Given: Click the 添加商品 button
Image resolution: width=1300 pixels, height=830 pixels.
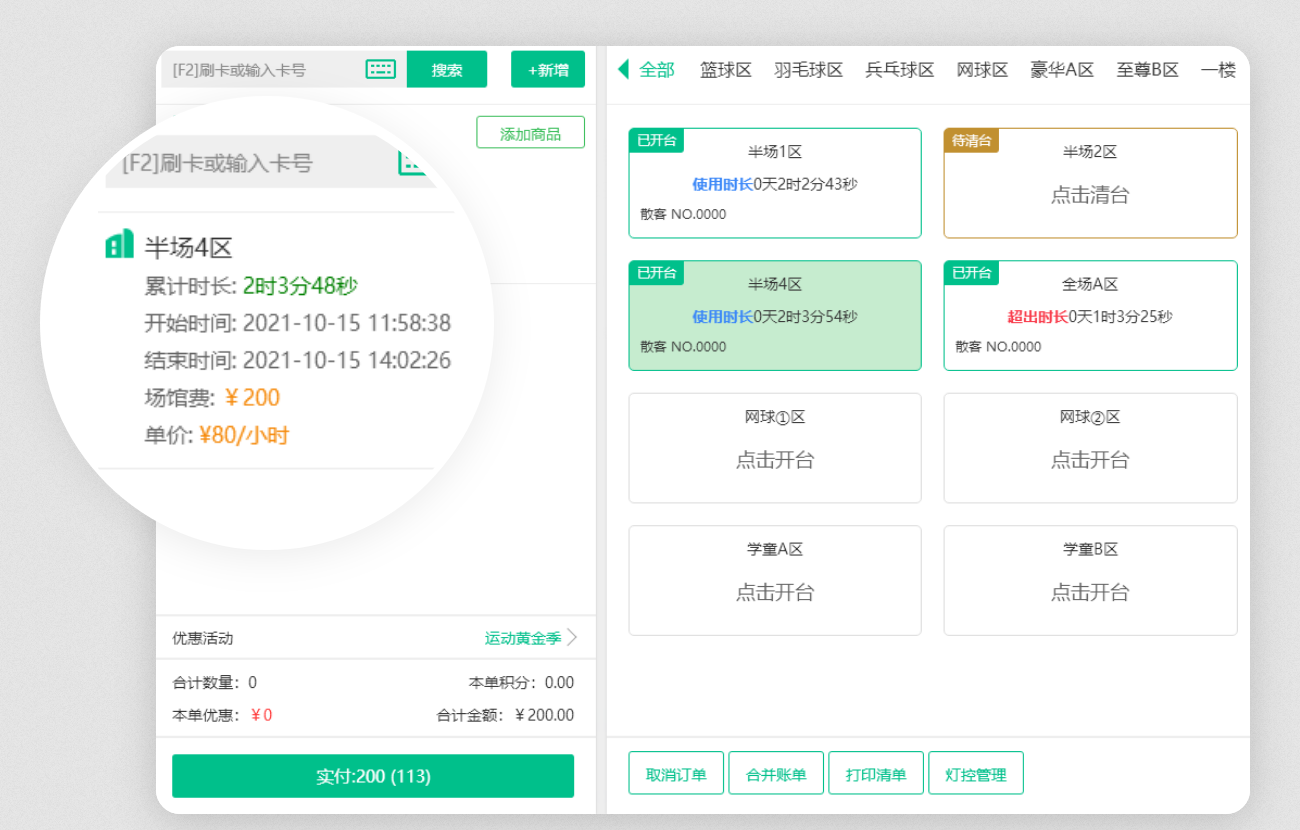Looking at the screenshot, I should tap(530, 132).
